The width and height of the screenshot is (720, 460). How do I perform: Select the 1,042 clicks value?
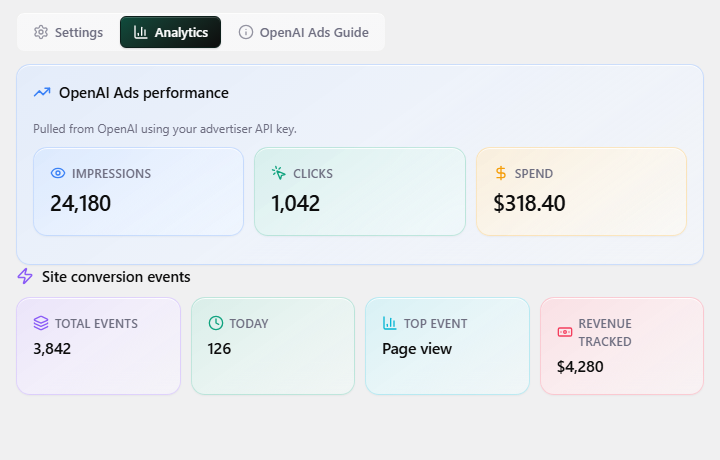pos(295,203)
